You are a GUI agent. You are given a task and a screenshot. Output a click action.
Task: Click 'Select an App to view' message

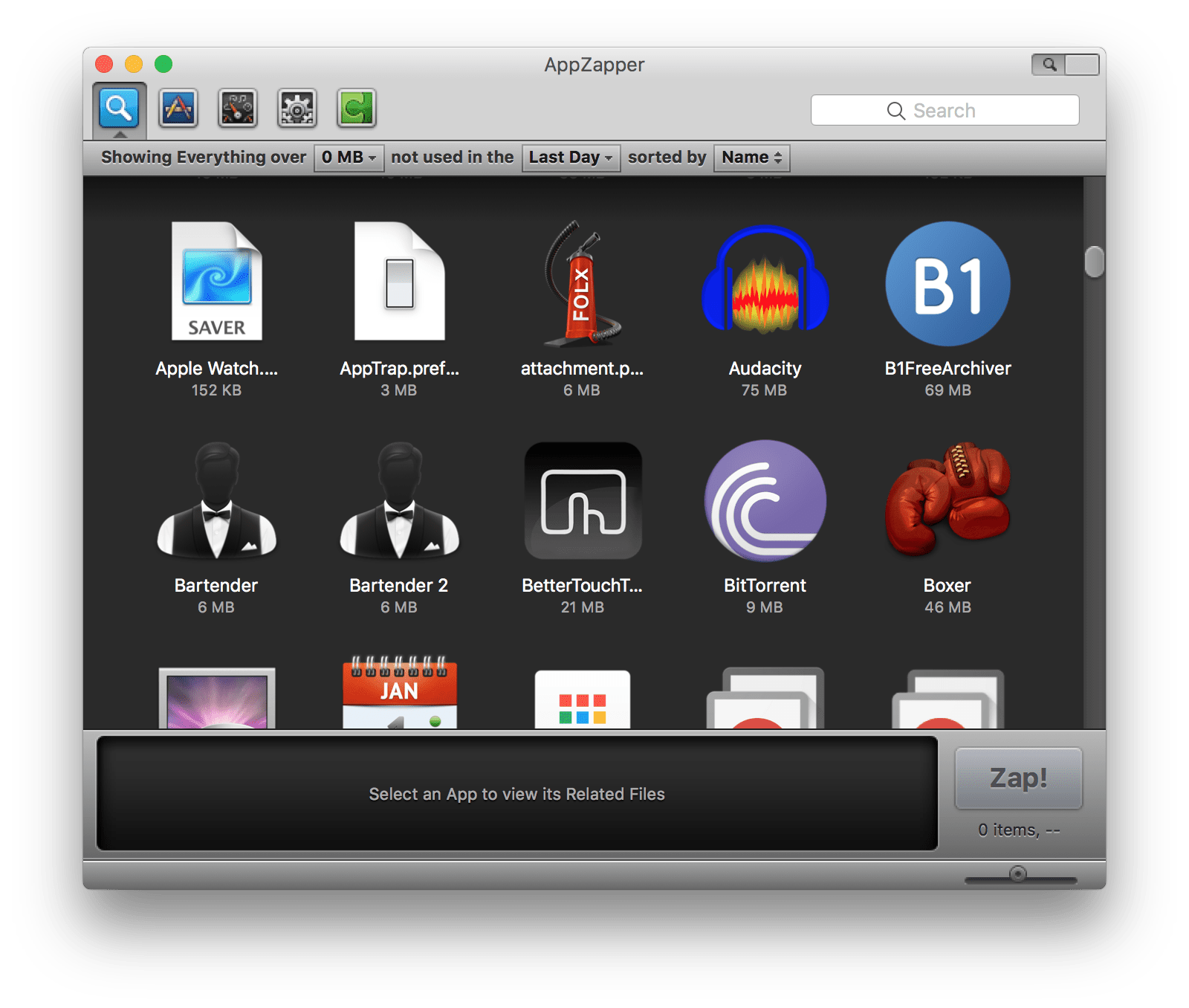517,794
